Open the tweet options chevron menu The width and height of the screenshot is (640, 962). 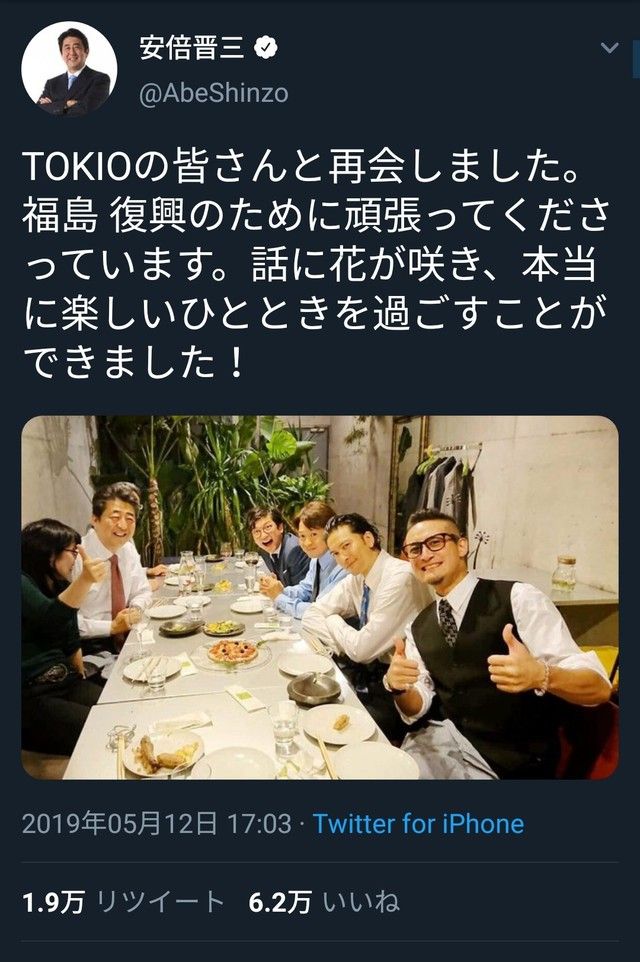609,47
